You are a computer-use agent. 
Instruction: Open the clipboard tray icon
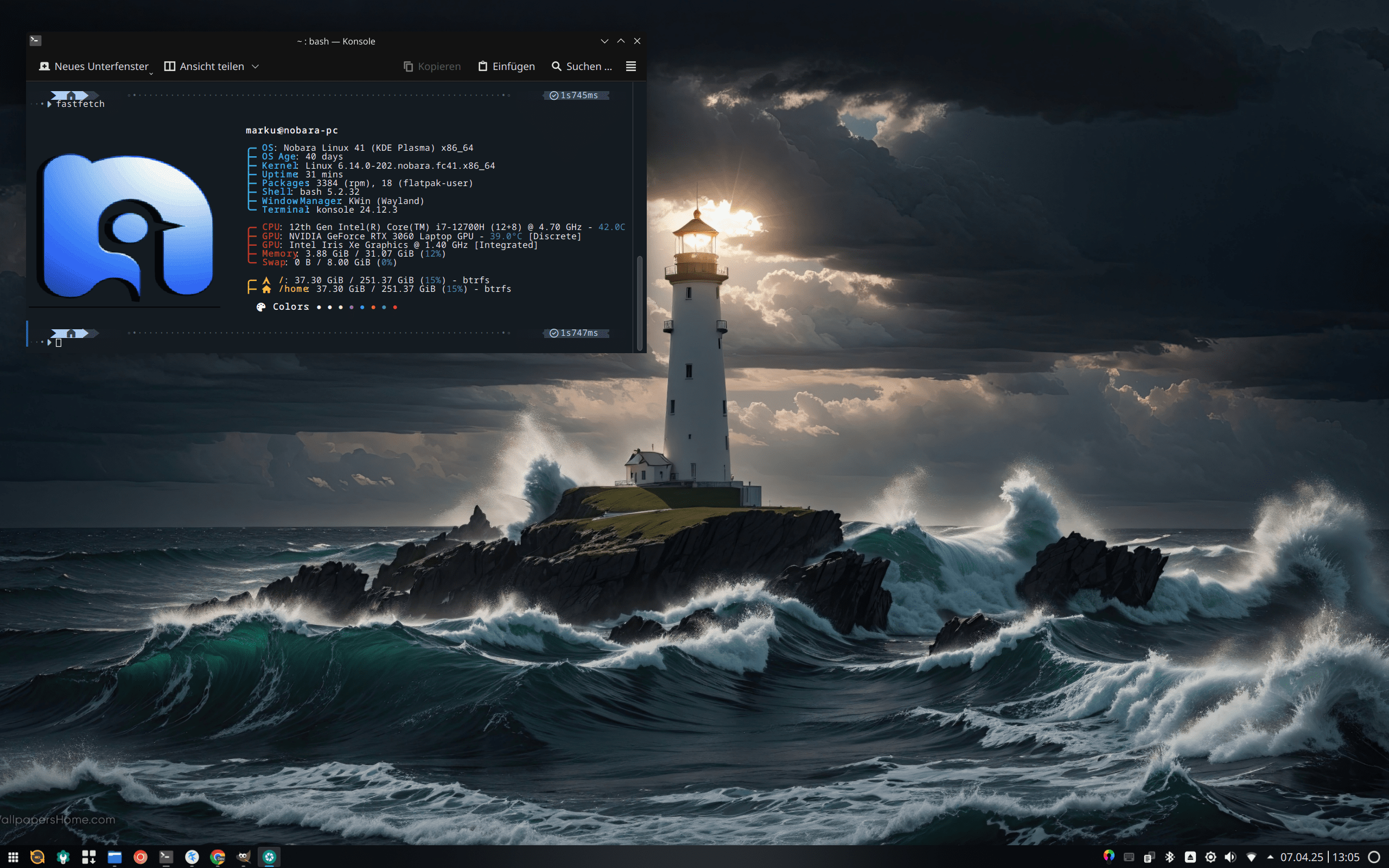pyautogui.click(x=1149, y=857)
